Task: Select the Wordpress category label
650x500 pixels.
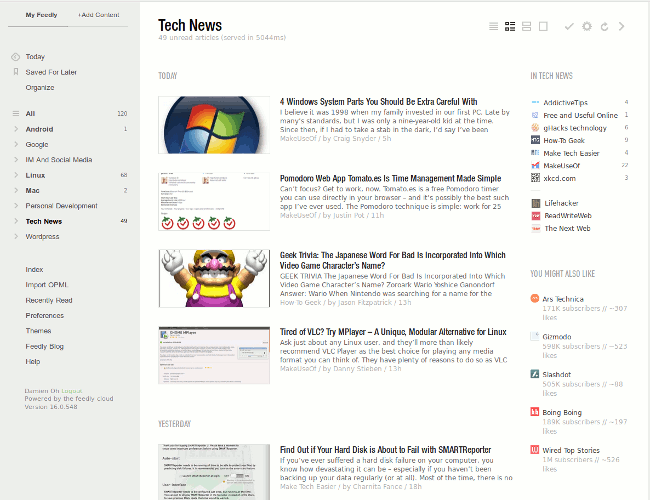Action: pos(42,236)
